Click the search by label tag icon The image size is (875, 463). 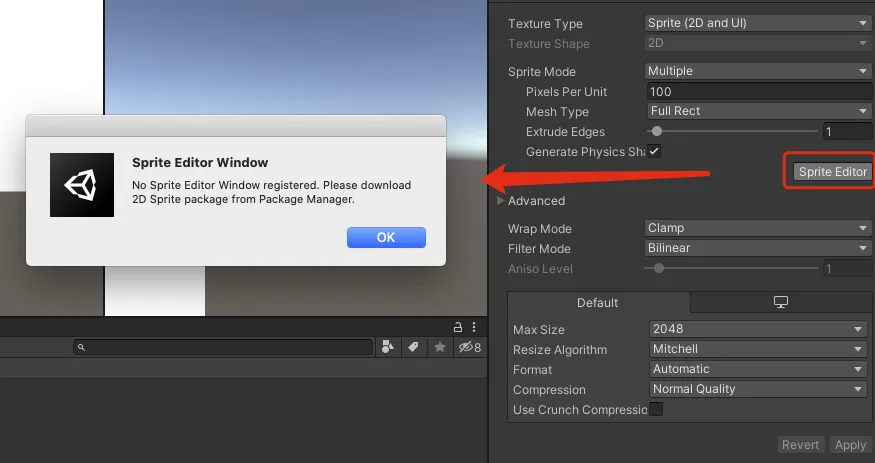click(414, 347)
